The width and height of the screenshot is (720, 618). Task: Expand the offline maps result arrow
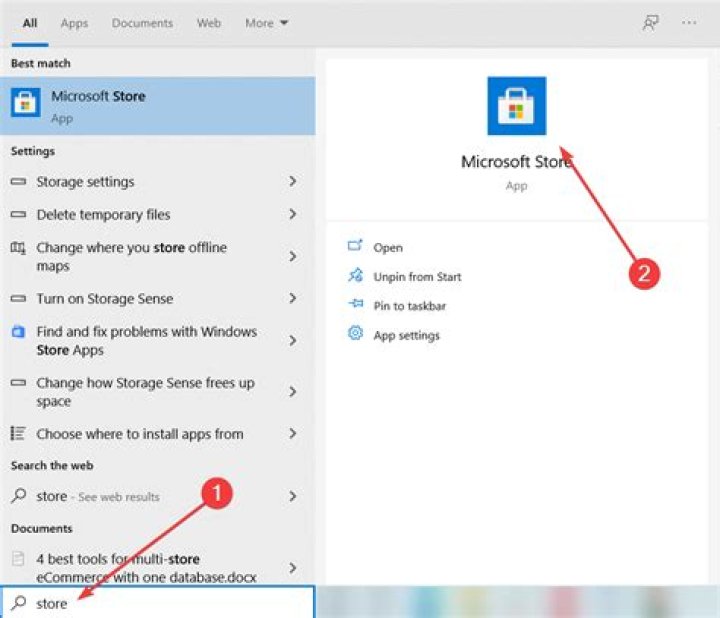292,256
